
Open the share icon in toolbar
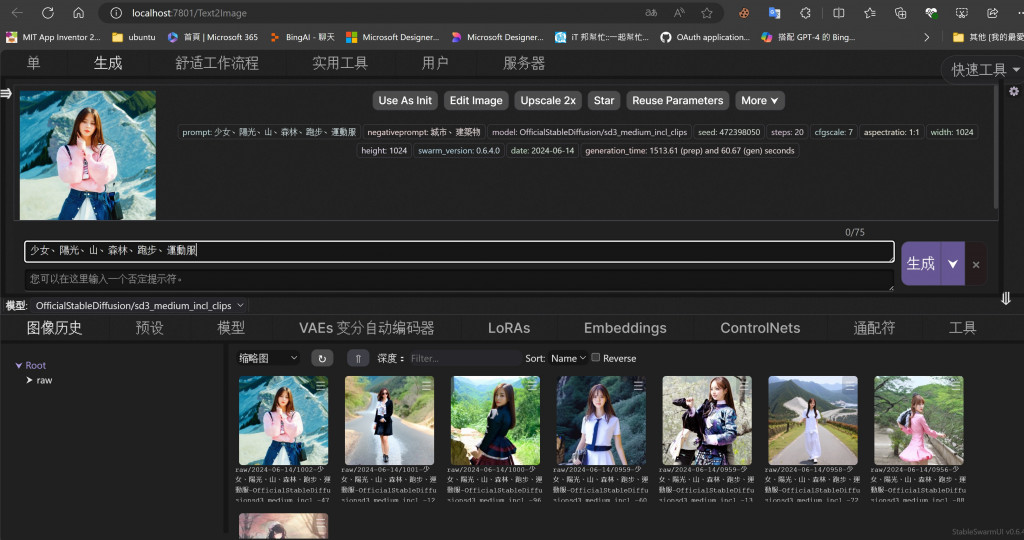[x=993, y=13]
